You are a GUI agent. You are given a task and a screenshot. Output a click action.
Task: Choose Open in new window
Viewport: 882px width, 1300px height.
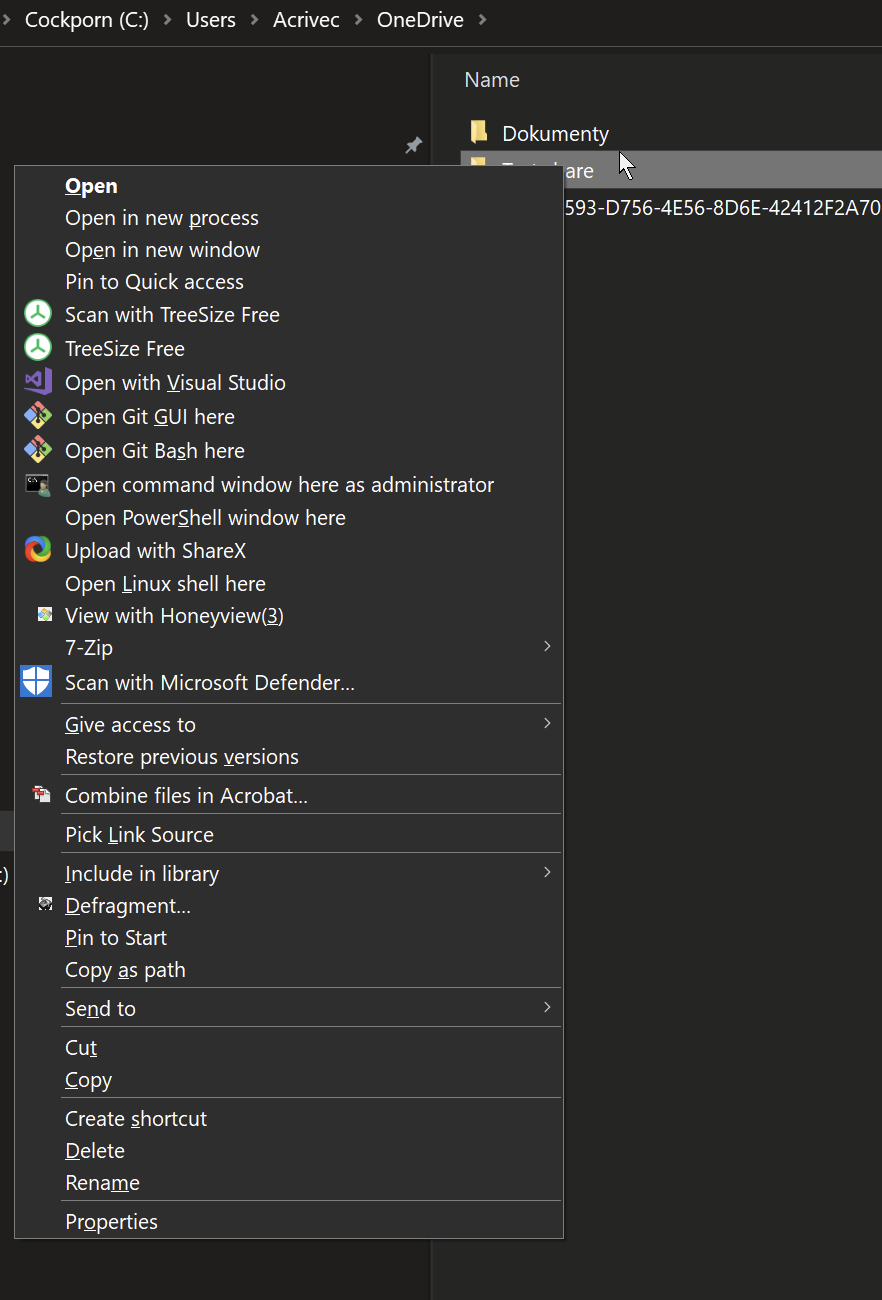coord(162,249)
